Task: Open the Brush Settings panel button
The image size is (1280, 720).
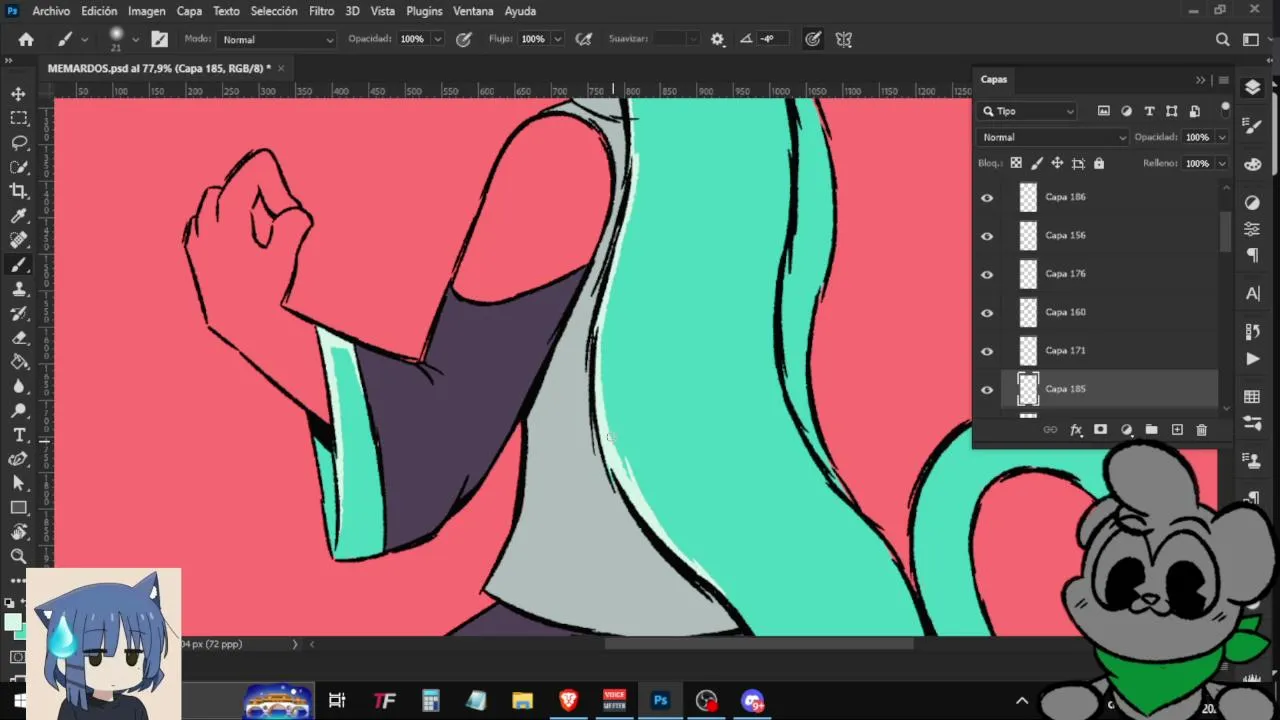Action: coord(159,39)
